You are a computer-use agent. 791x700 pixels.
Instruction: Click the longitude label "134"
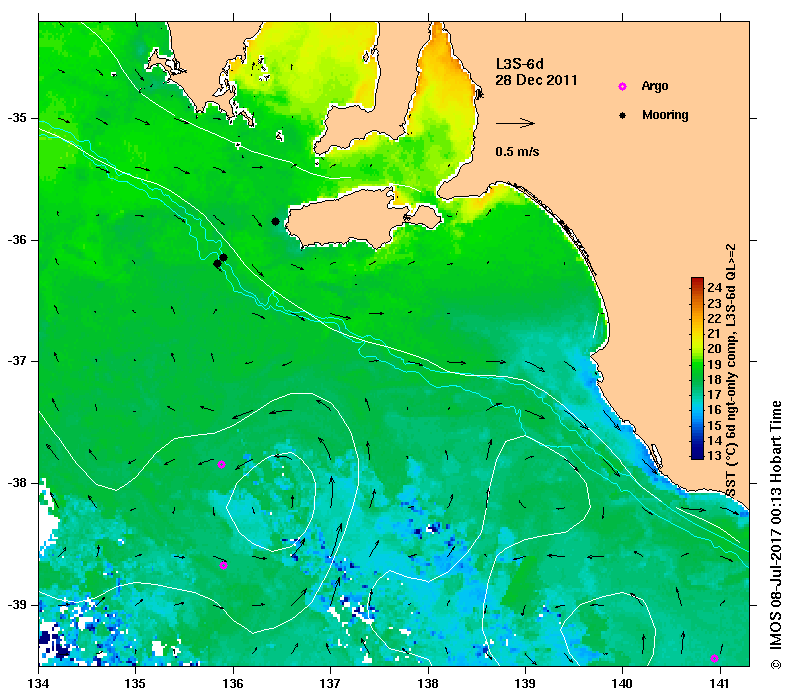coord(38,684)
